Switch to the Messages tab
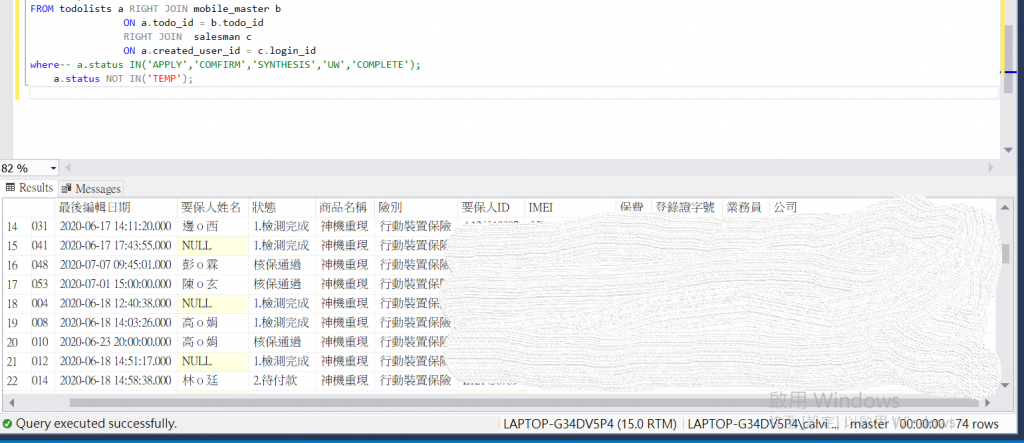Screen dimensions: 1024x443 (91, 189)
